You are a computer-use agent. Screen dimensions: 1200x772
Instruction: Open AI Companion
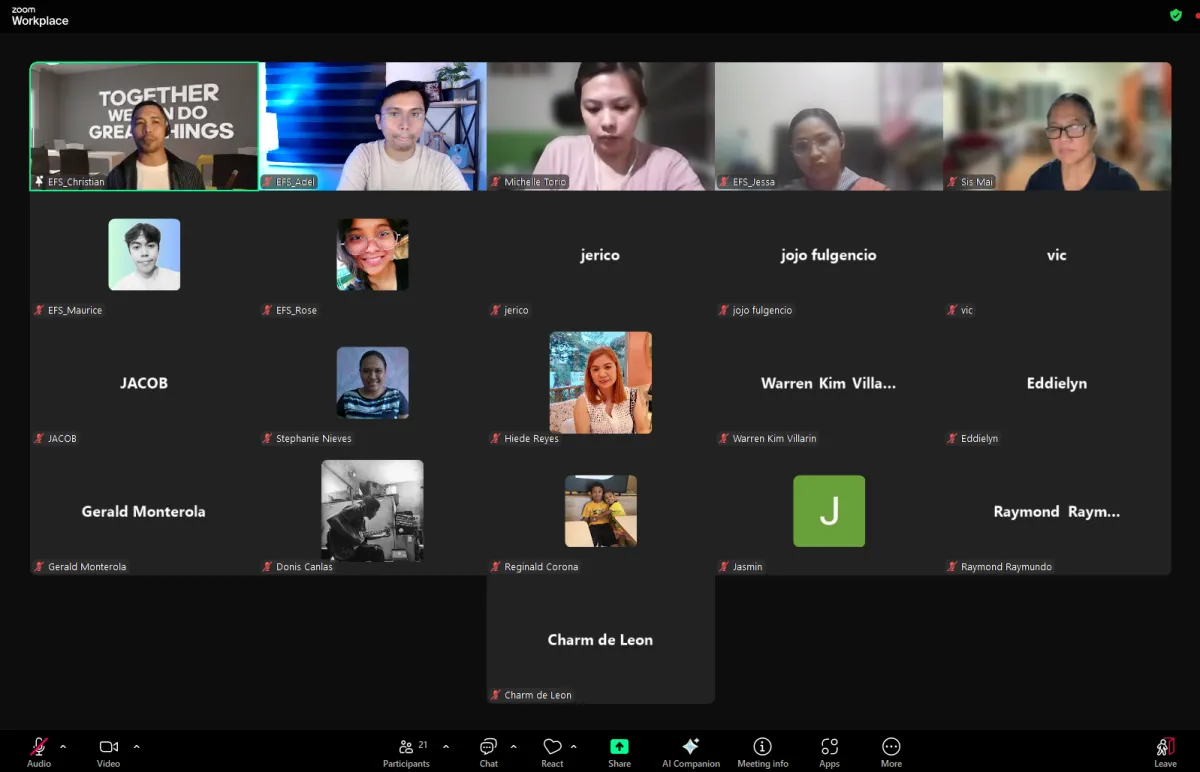click(x=690, y=751)
